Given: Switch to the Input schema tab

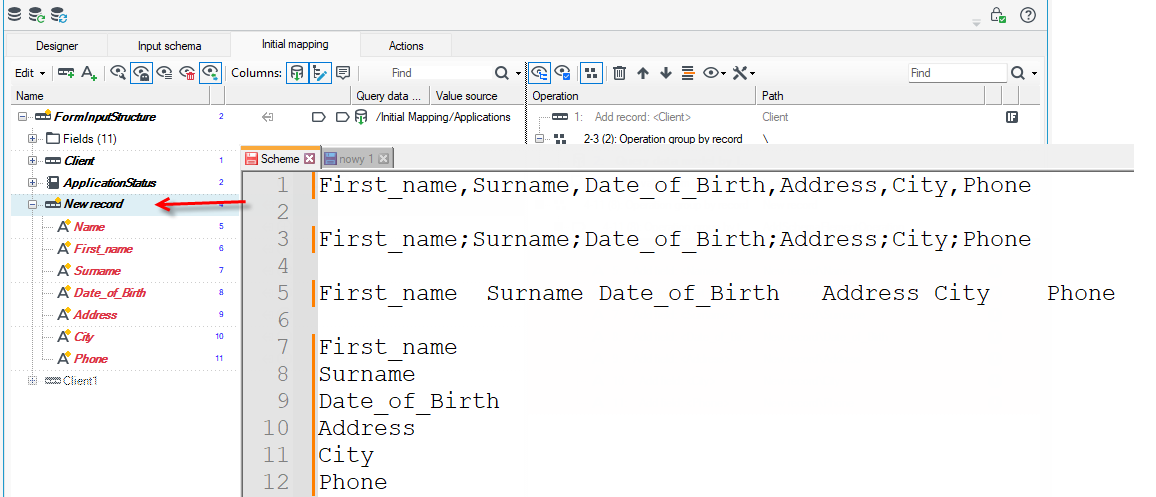Looking at the screenshot, I should [170, 46].
